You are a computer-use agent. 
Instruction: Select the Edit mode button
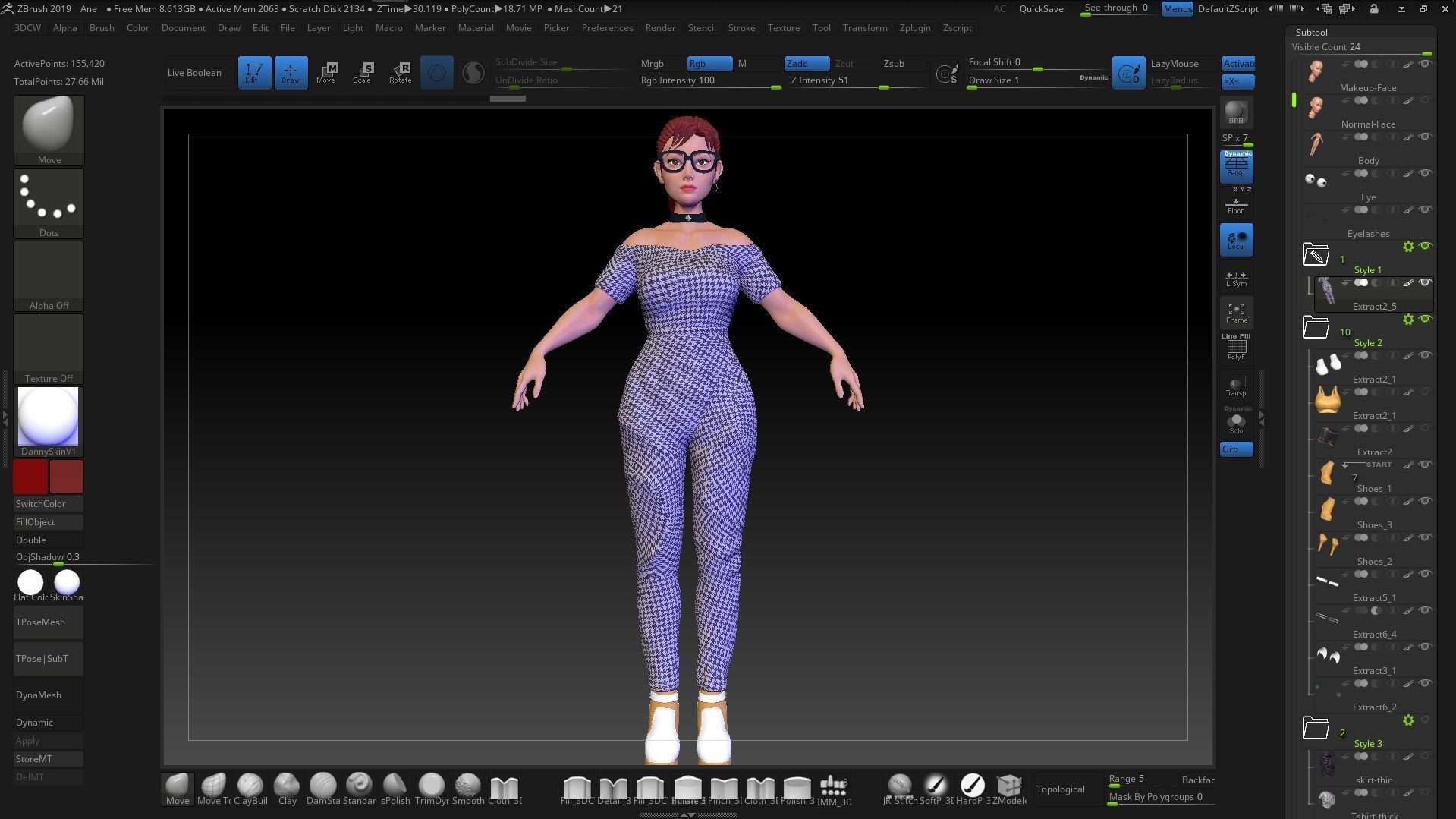[254, 73]
